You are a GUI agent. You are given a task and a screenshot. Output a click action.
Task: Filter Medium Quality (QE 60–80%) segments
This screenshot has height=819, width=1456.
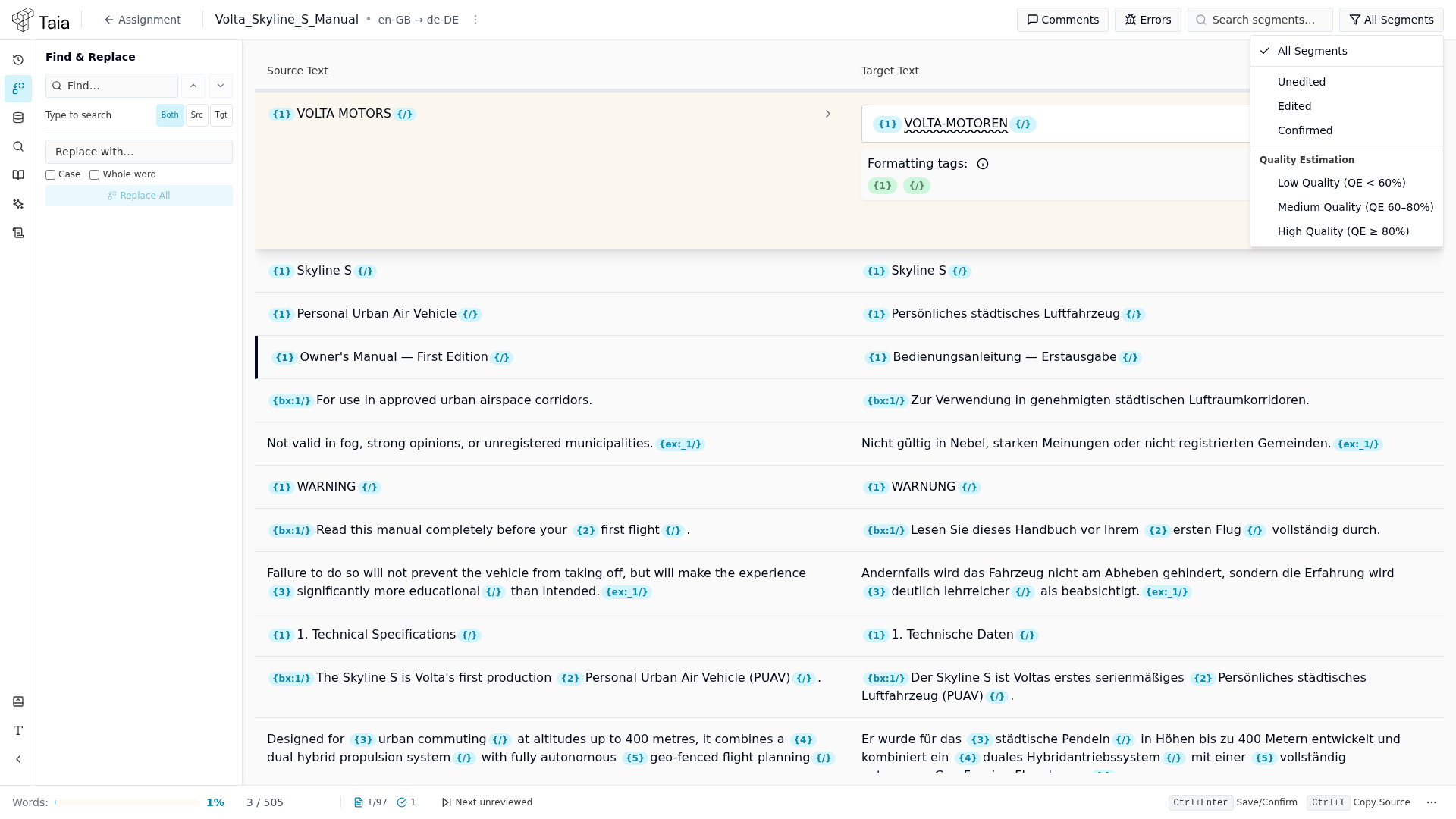(1347, 207)
